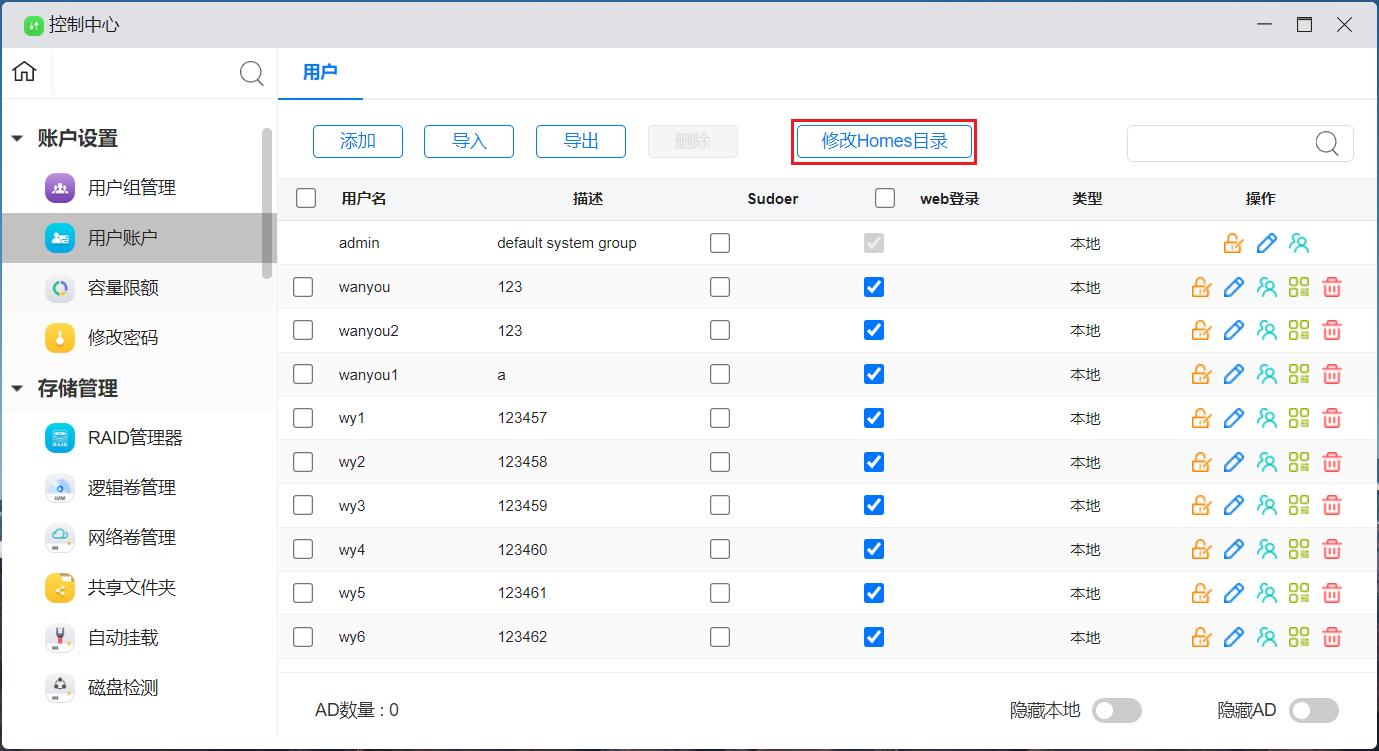Click the 修改Homes目录 button

coord(884,141)
